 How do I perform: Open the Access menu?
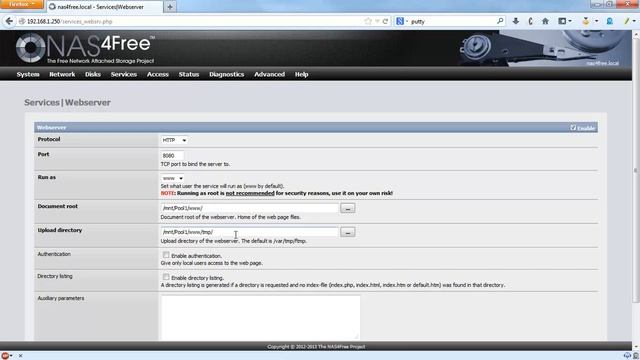click(158, 74)
